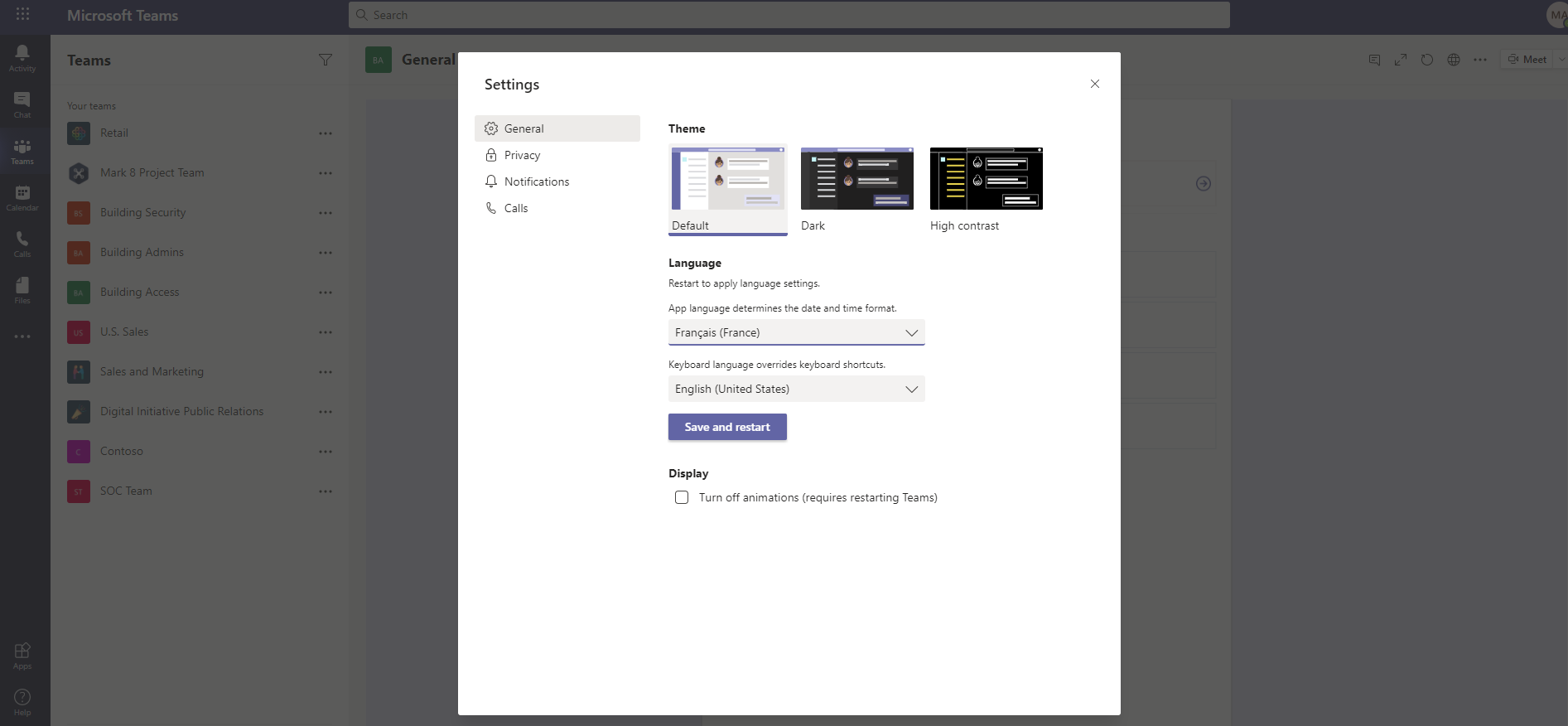Switch to General settings tab
Viewport: 1568px width, 726px height.
(557, 128)
